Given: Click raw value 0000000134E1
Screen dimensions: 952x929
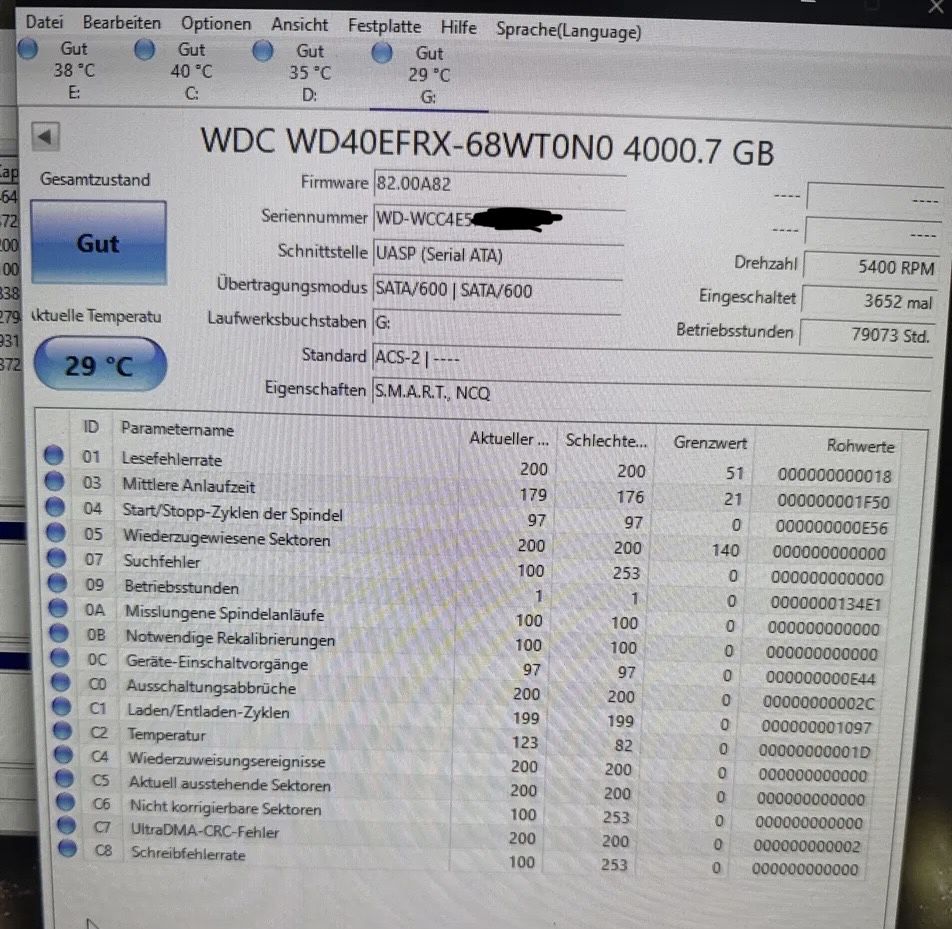Looking at the screenshot, I should click(x=825, y=604).
